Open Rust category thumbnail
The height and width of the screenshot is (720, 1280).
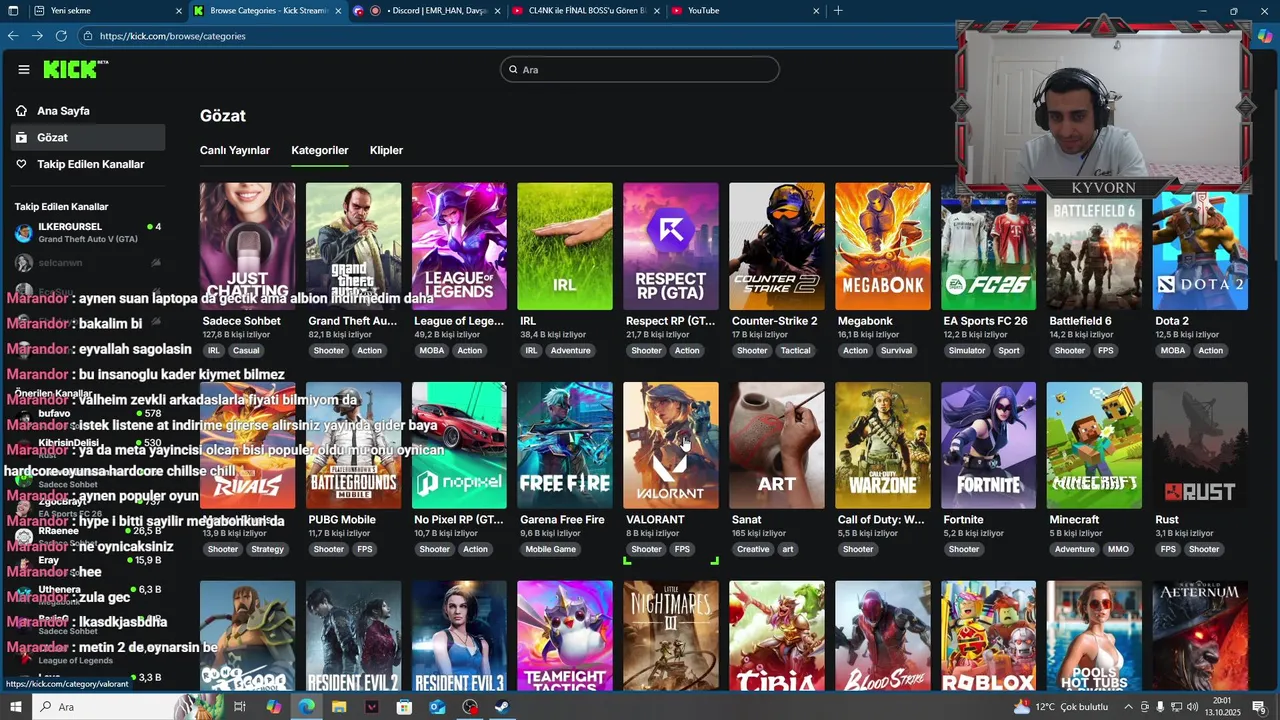[x=1201, y=445]
